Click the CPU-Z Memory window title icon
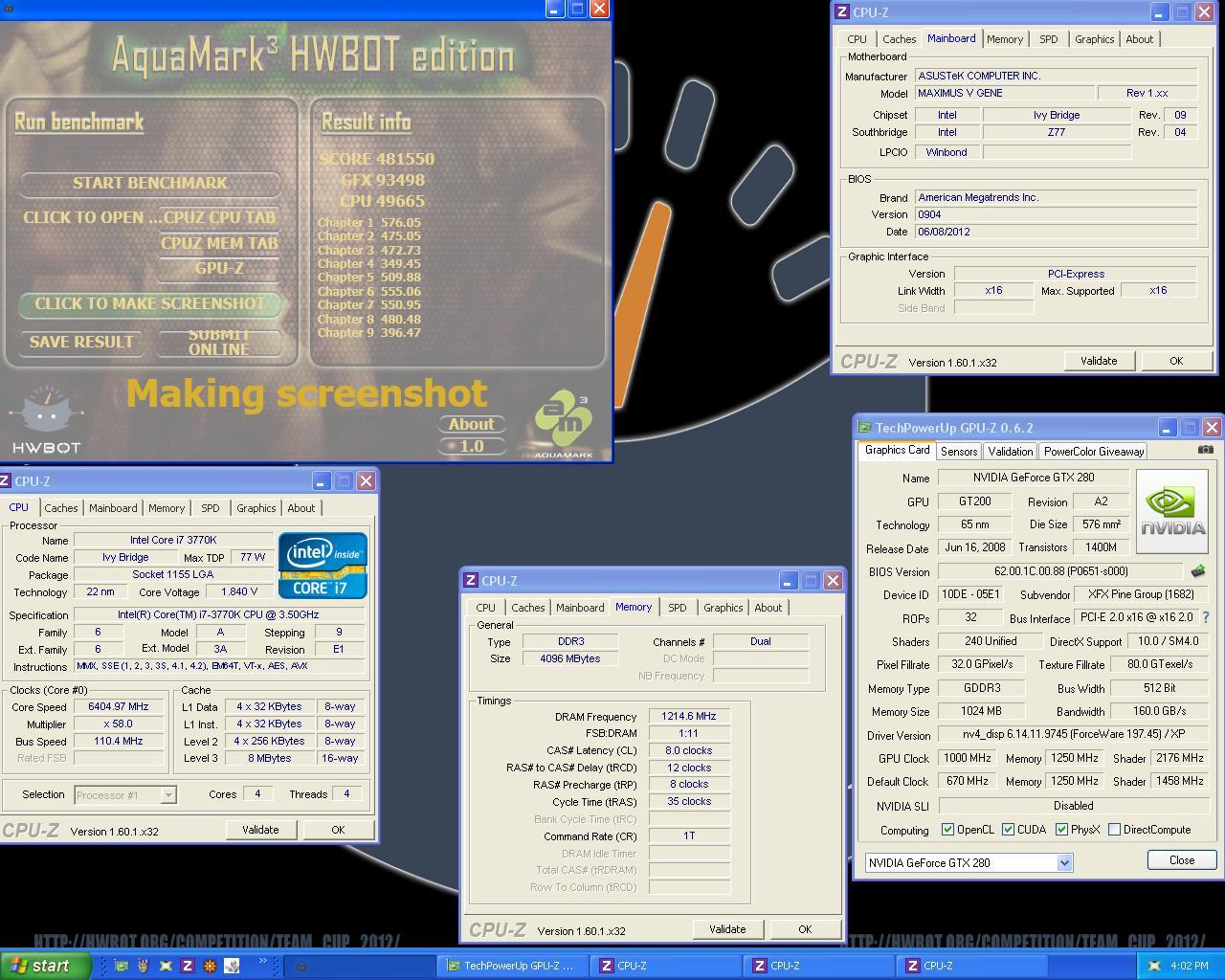This screenshot has width=1225, height=980. [471, 580]
